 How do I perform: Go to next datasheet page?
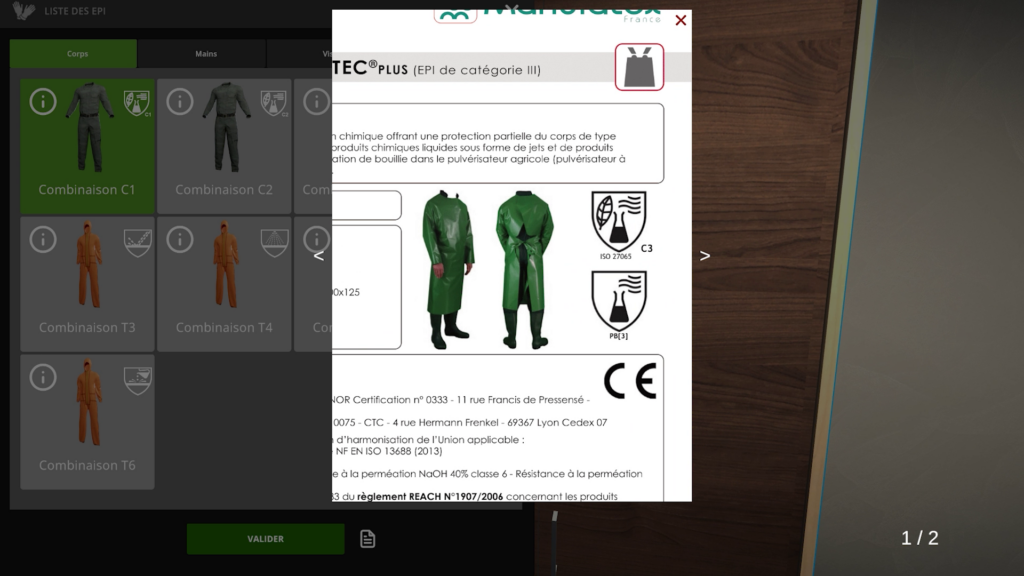705,256
